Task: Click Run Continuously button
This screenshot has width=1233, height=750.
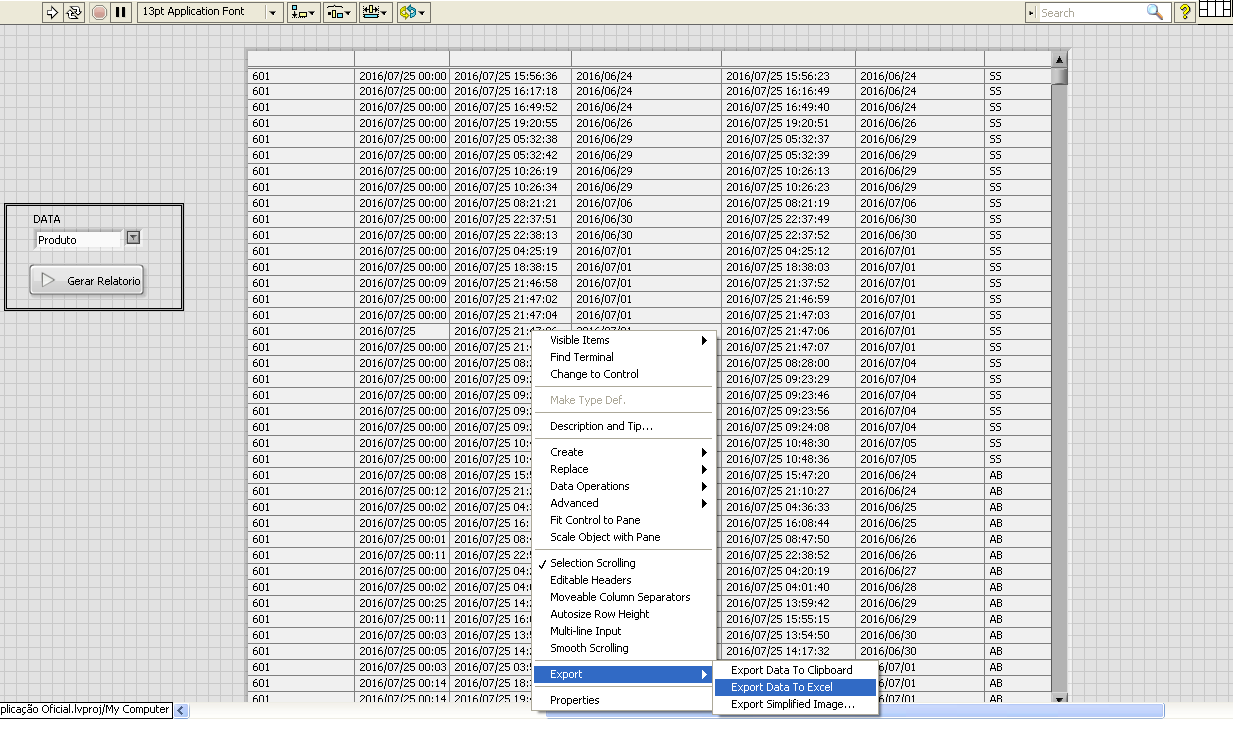Action: click(74, 12)
